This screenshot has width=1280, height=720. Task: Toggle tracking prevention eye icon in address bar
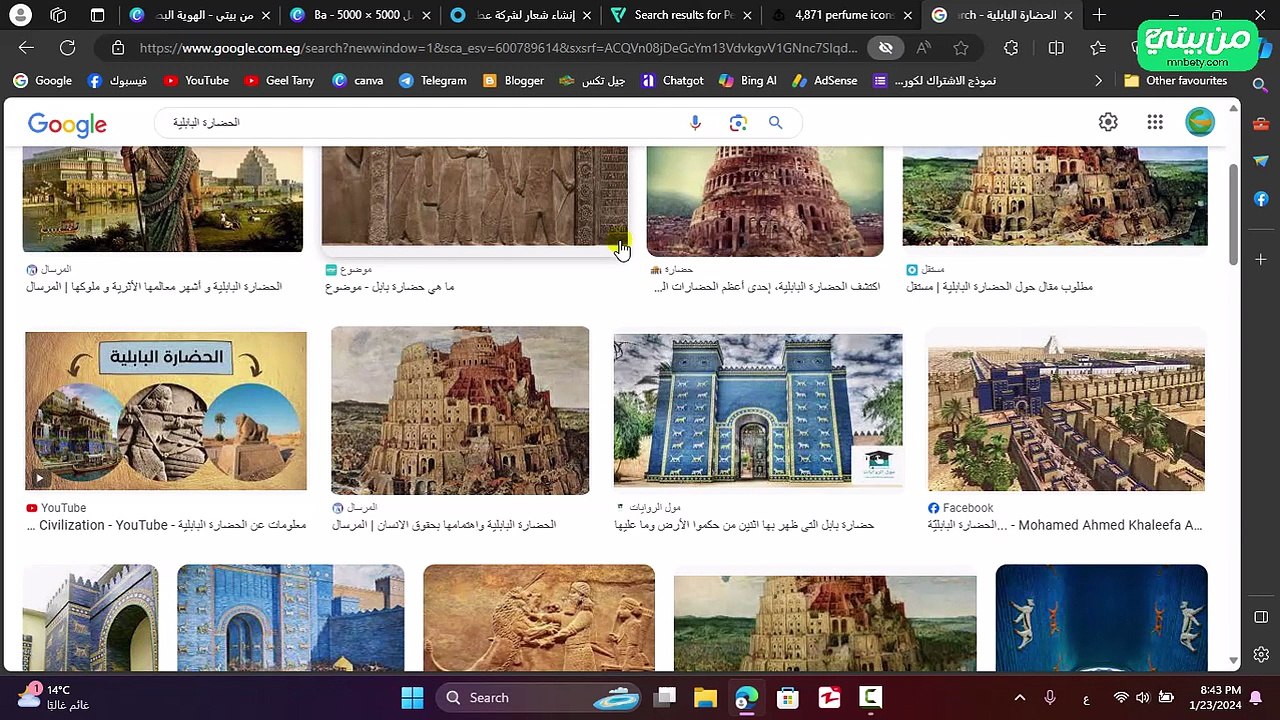[885, 48]
